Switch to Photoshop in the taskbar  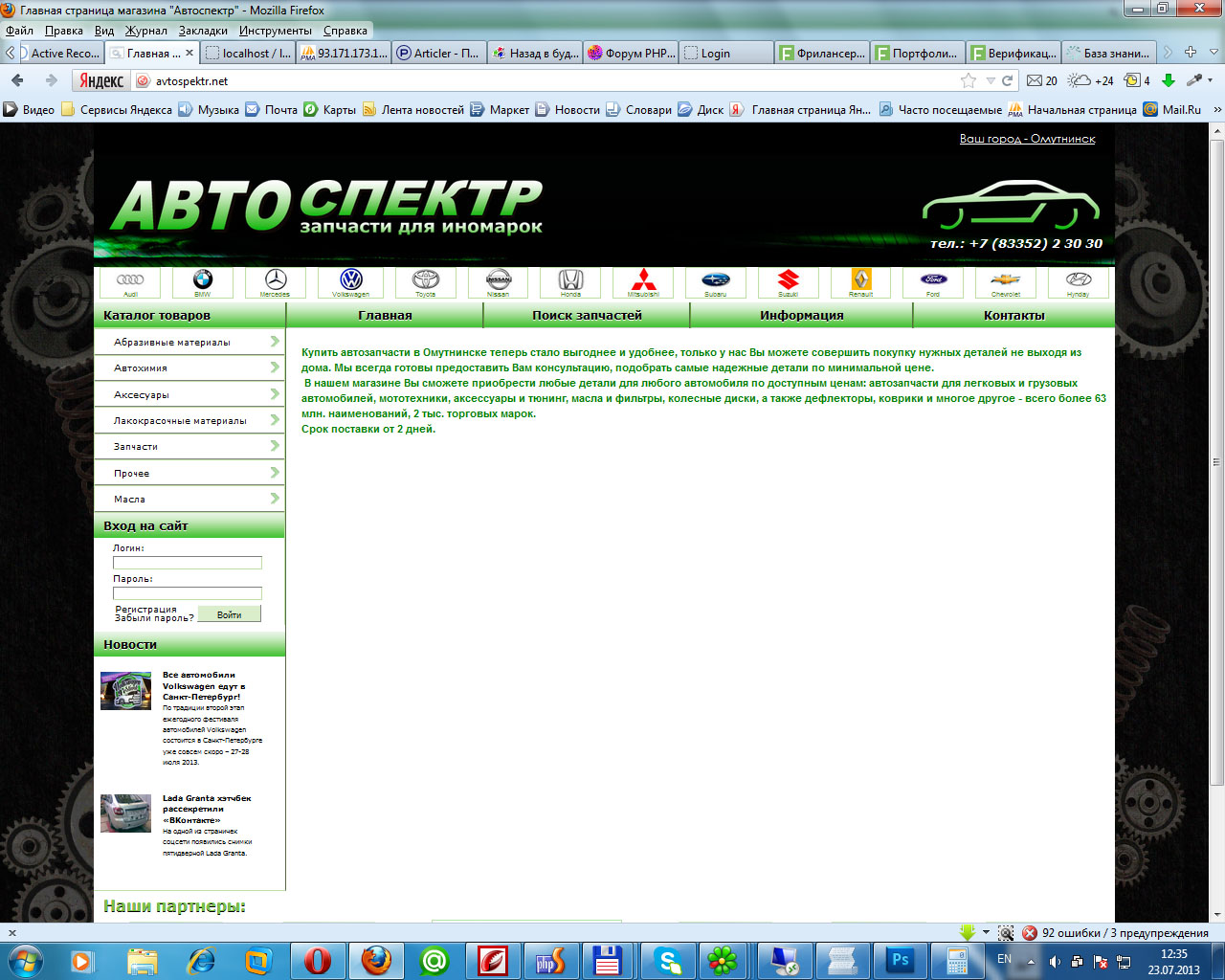[x=901, y=960]
